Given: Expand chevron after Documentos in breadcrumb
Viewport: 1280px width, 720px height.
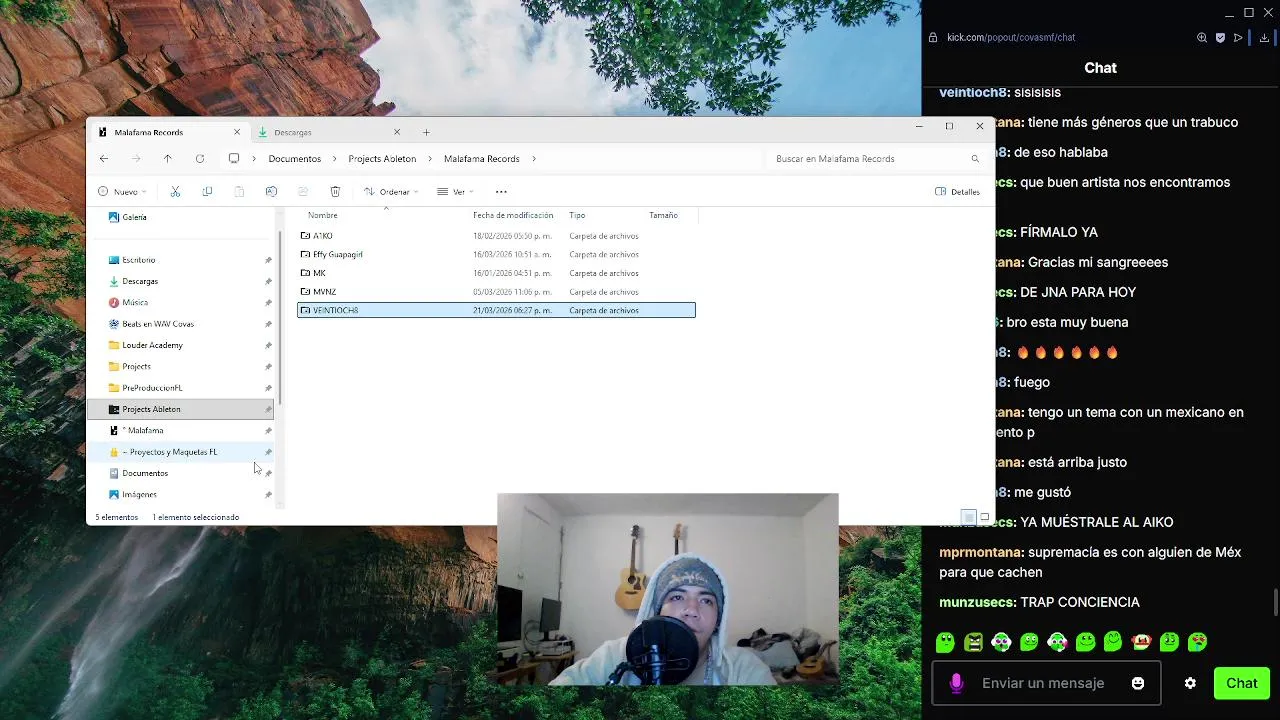Looking at the screenshot, I should (335, 159).
